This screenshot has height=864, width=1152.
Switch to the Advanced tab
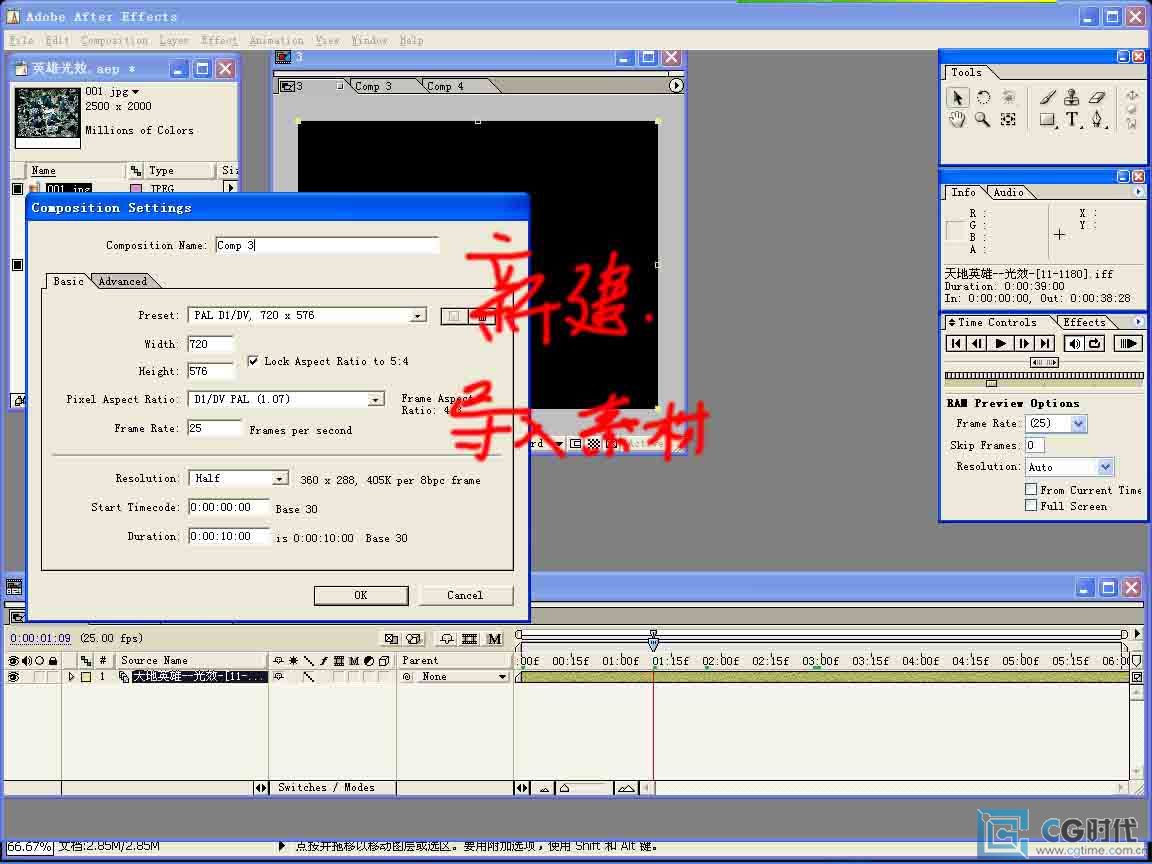click(123, 281)
